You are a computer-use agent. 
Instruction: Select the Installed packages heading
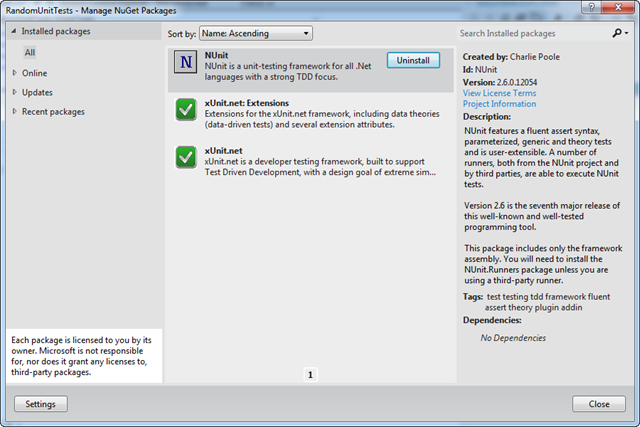tap(56, 31)
